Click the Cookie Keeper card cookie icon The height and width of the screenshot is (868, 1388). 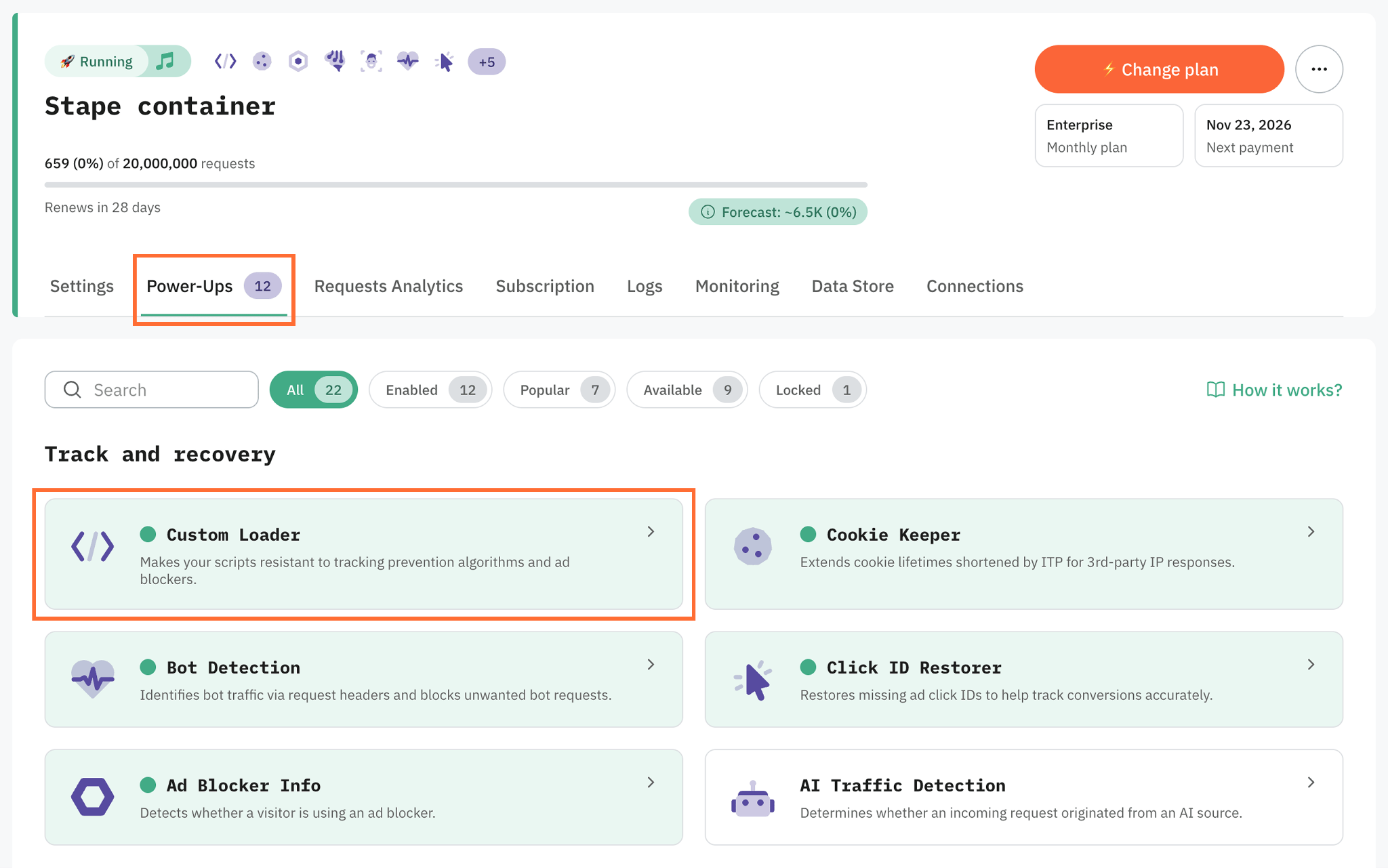tap(753, 547)
